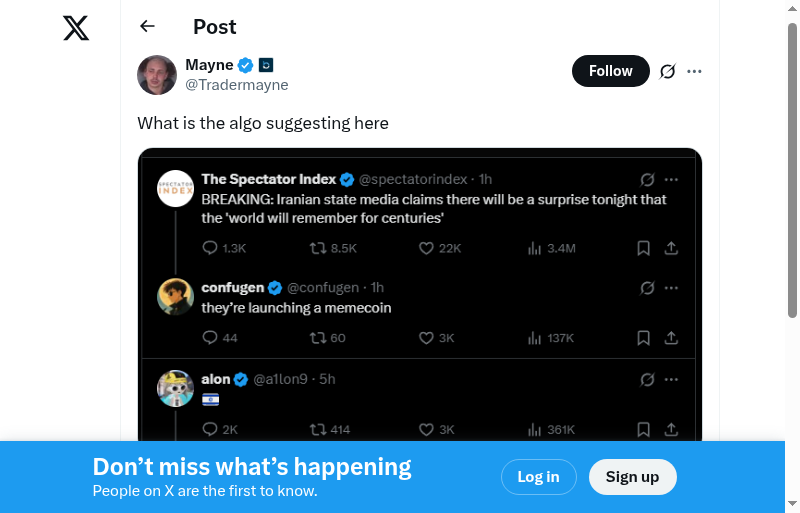Image resolution: width=800 pixels, height=513 pixels.
Task: Click the Log in button
Action: [538, 477]
